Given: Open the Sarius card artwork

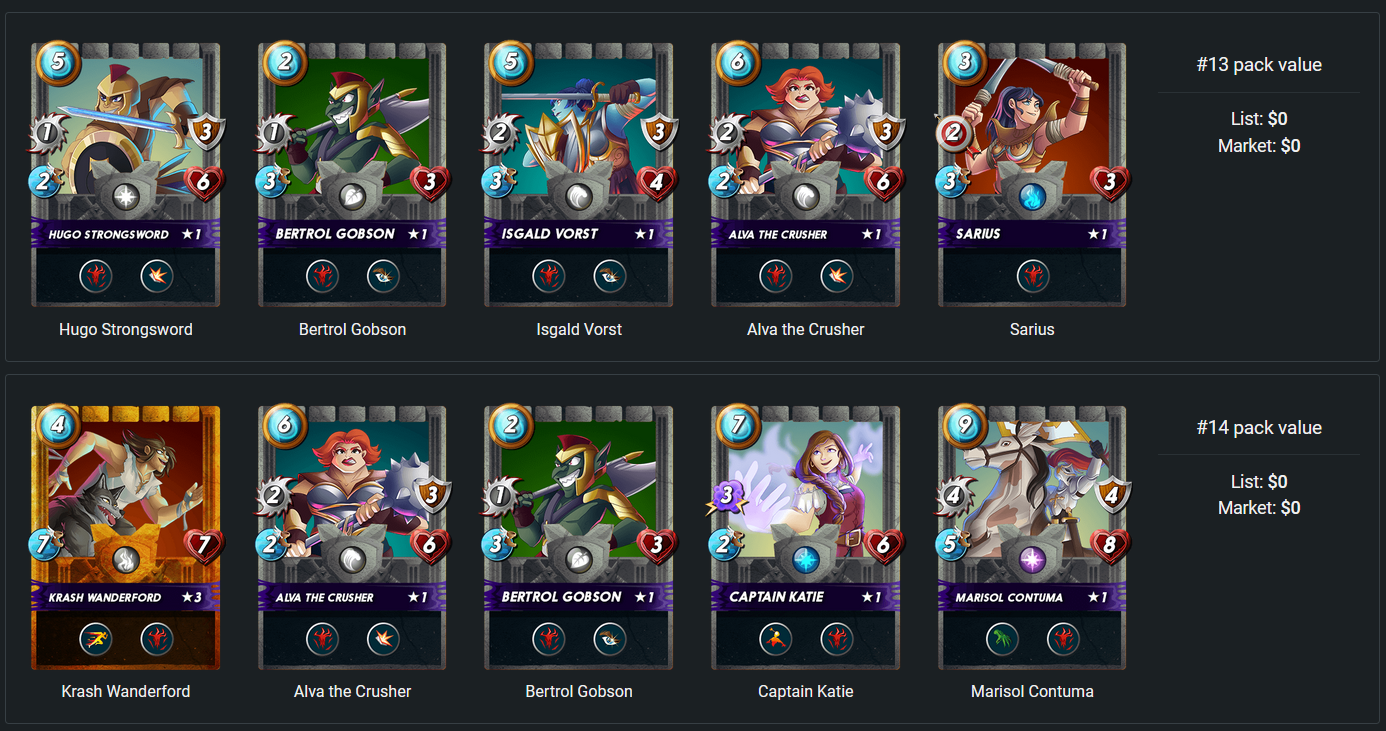Looking at the screenshot, I should click(x=1033, y=174).
